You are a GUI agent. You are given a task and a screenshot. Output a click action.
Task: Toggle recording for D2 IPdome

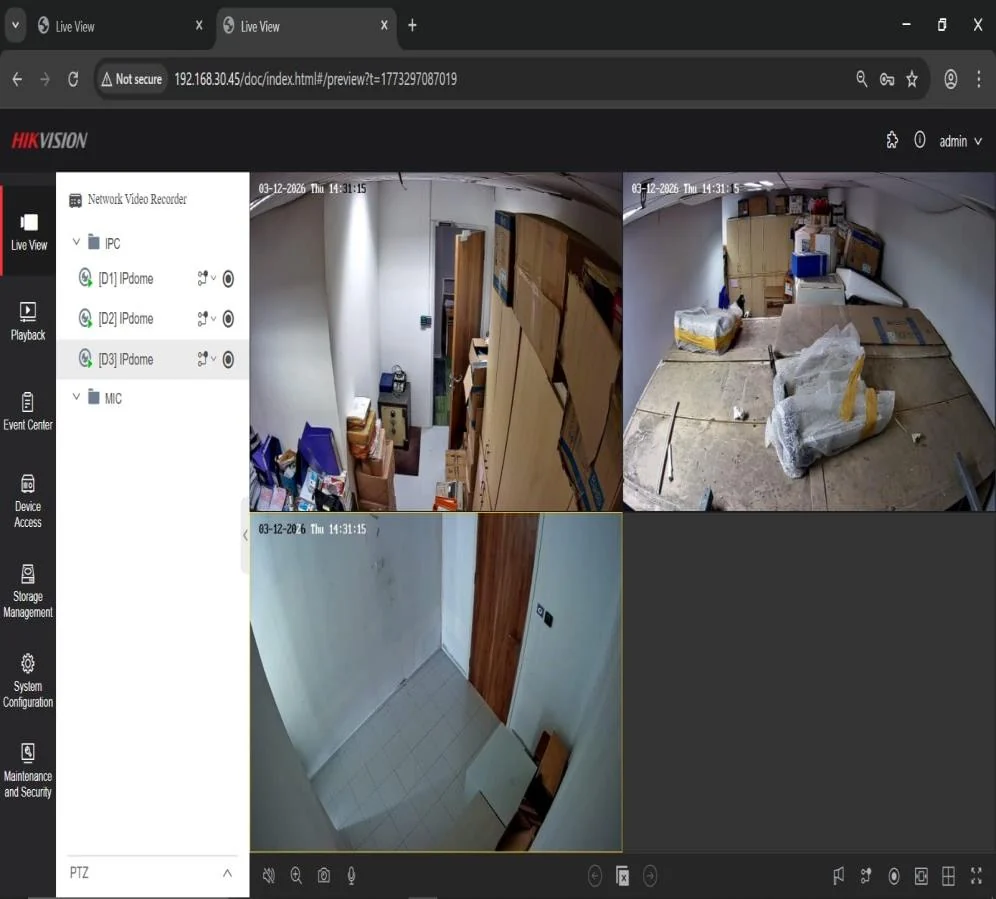(x=228, y=318)
